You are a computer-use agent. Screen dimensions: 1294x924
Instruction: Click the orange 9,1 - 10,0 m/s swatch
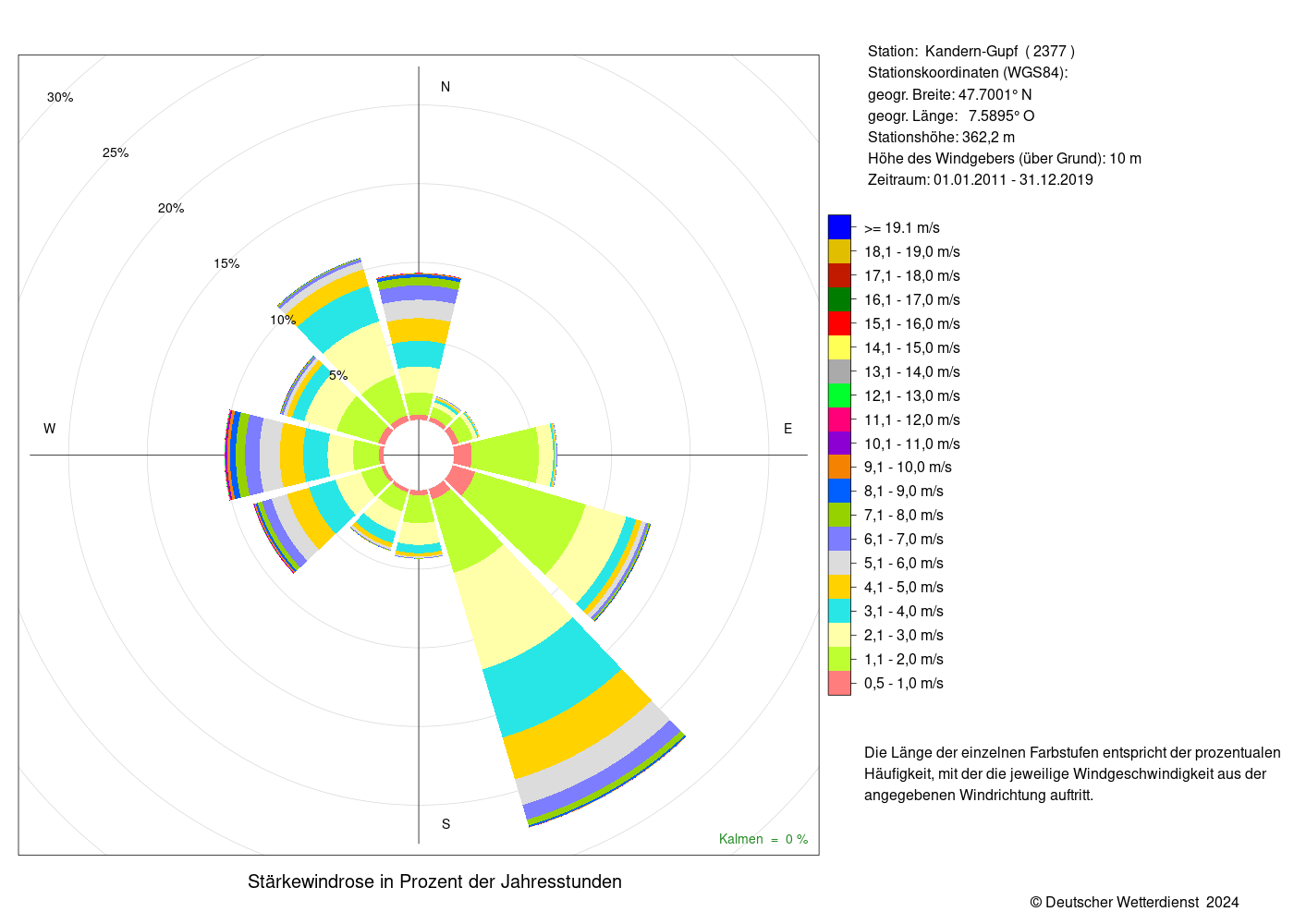[839, 468]
